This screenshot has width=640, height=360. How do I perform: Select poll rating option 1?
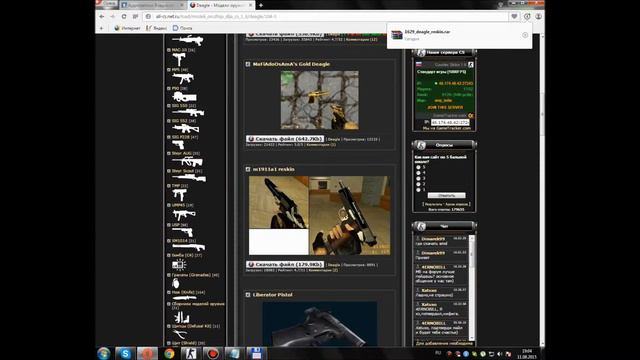pos(418,190)
